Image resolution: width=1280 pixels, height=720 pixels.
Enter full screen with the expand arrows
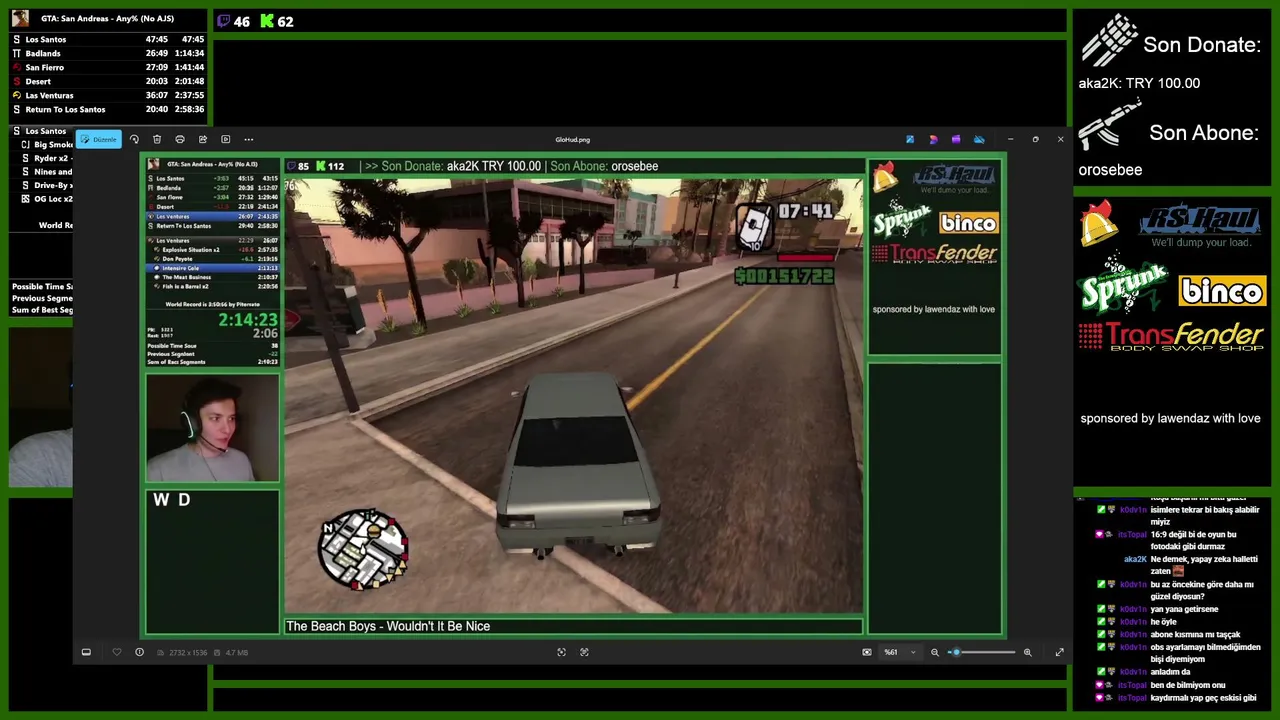(x=1059, y=652)
